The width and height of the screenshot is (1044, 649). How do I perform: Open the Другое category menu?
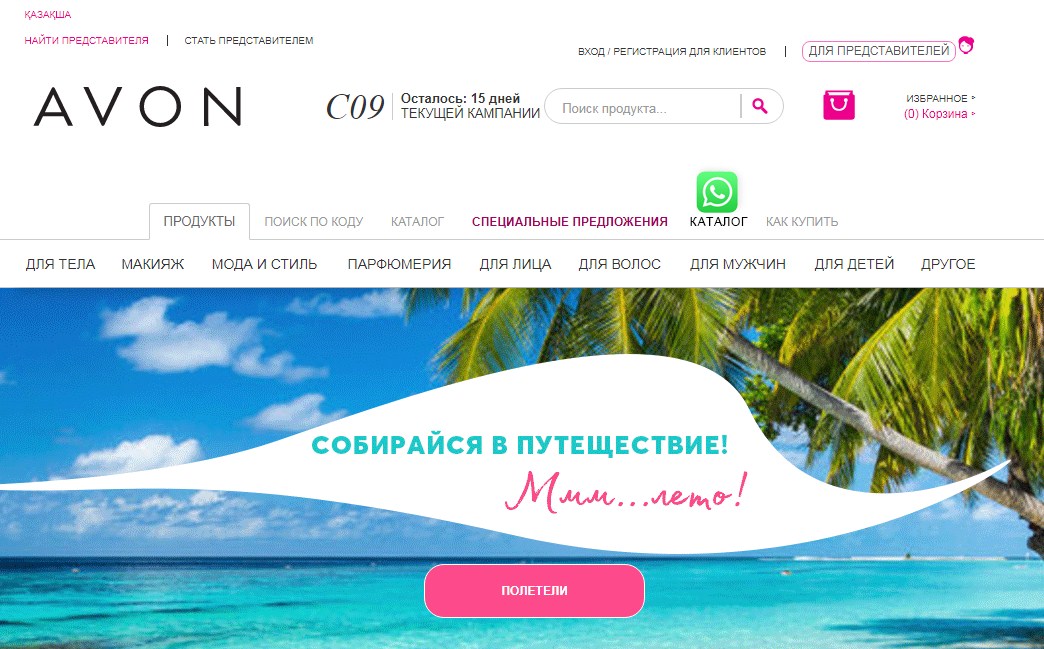pos(947,264)
